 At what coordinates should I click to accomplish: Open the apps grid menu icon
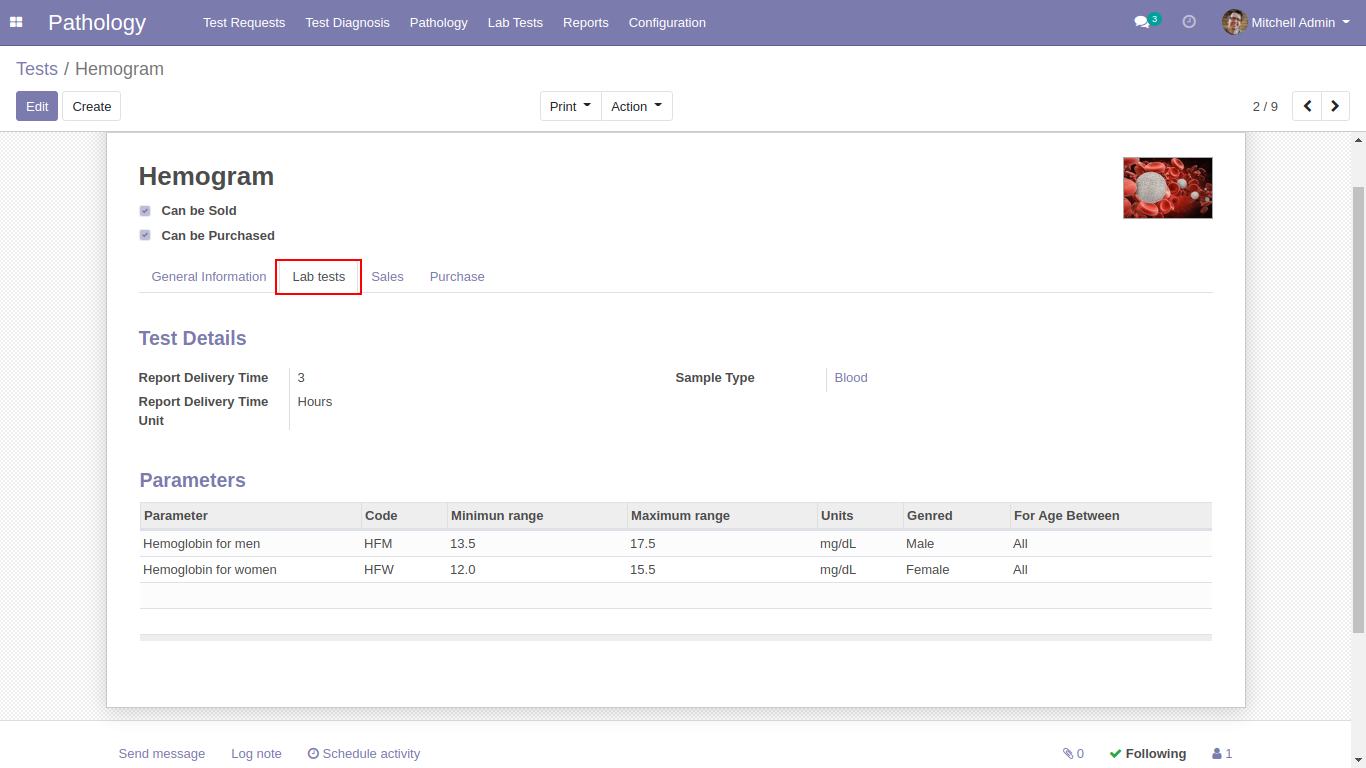pyautogui.click(x=16, y=22)
